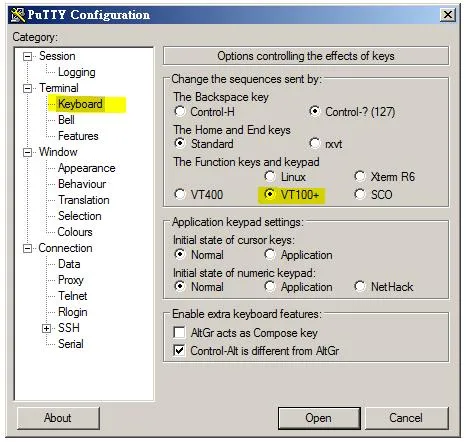Open the Serial category
466x442 pixels.
point(71,344)
